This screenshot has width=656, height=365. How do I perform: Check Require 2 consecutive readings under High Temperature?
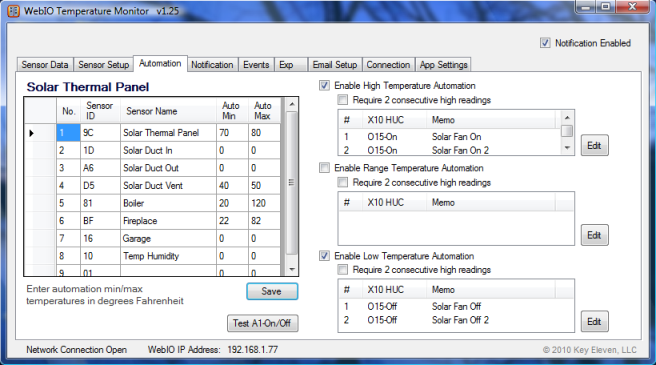pyautogui.click(x=343, y=100)
